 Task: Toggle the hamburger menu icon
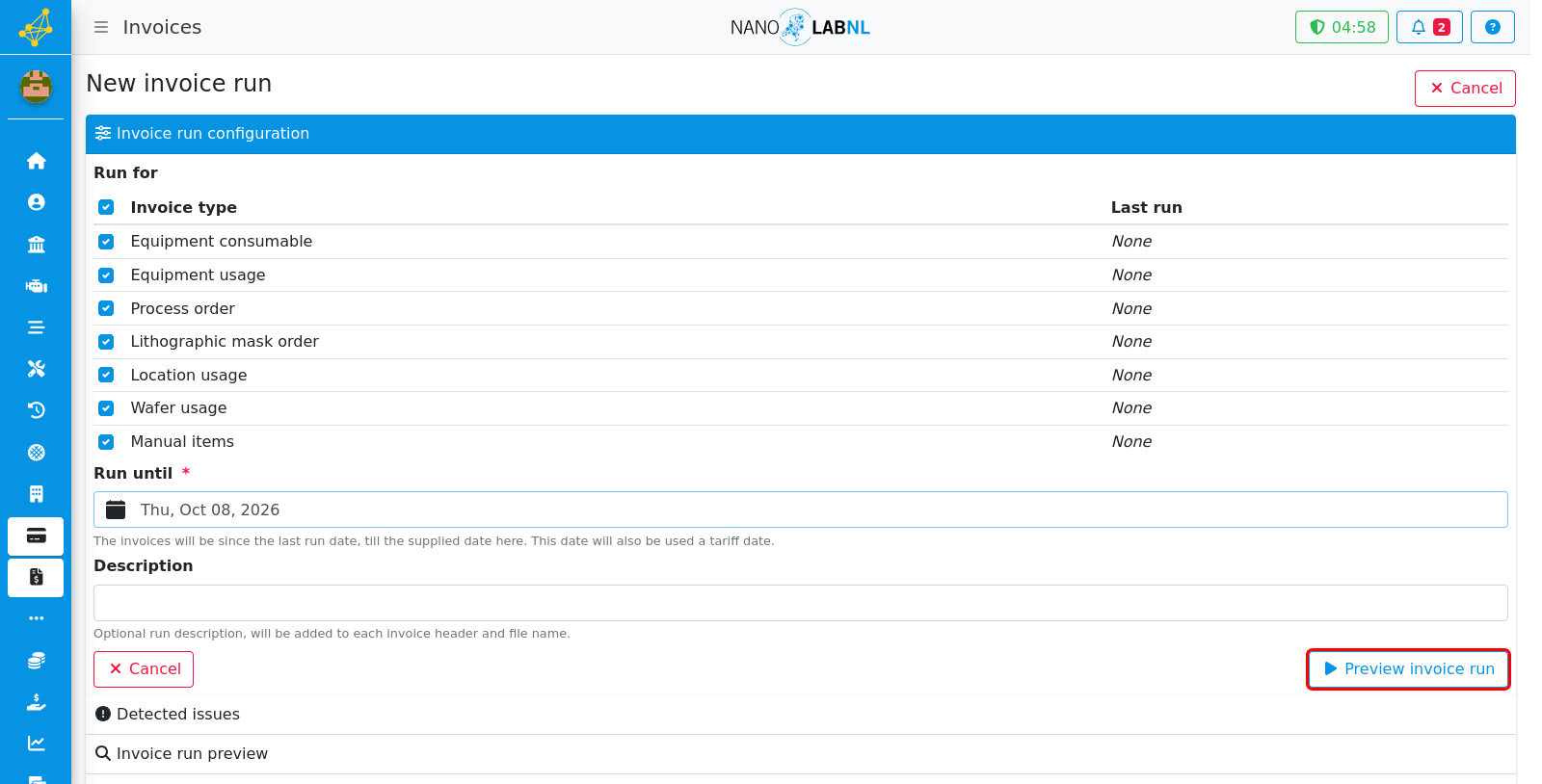101,27
